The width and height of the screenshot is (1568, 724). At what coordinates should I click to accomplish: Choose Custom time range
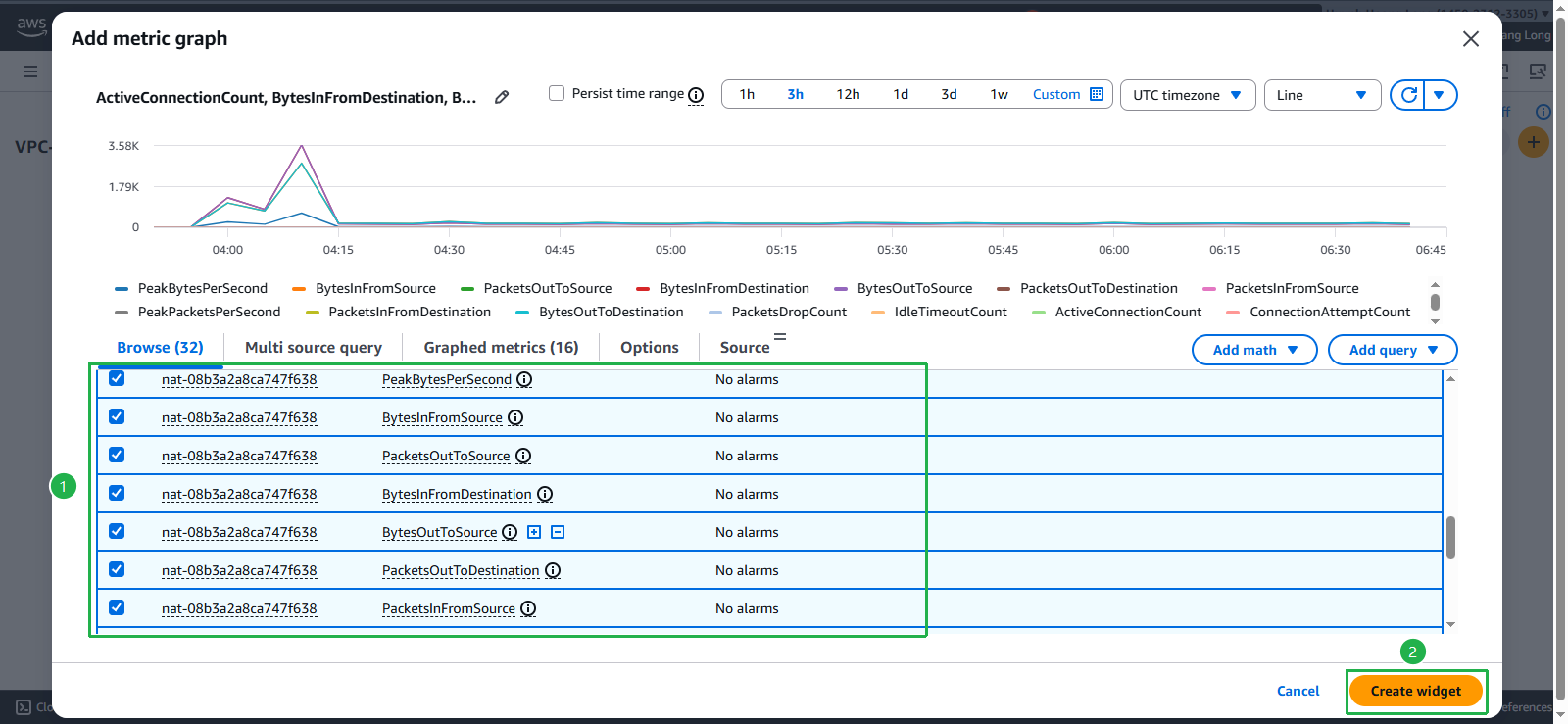1056,94
